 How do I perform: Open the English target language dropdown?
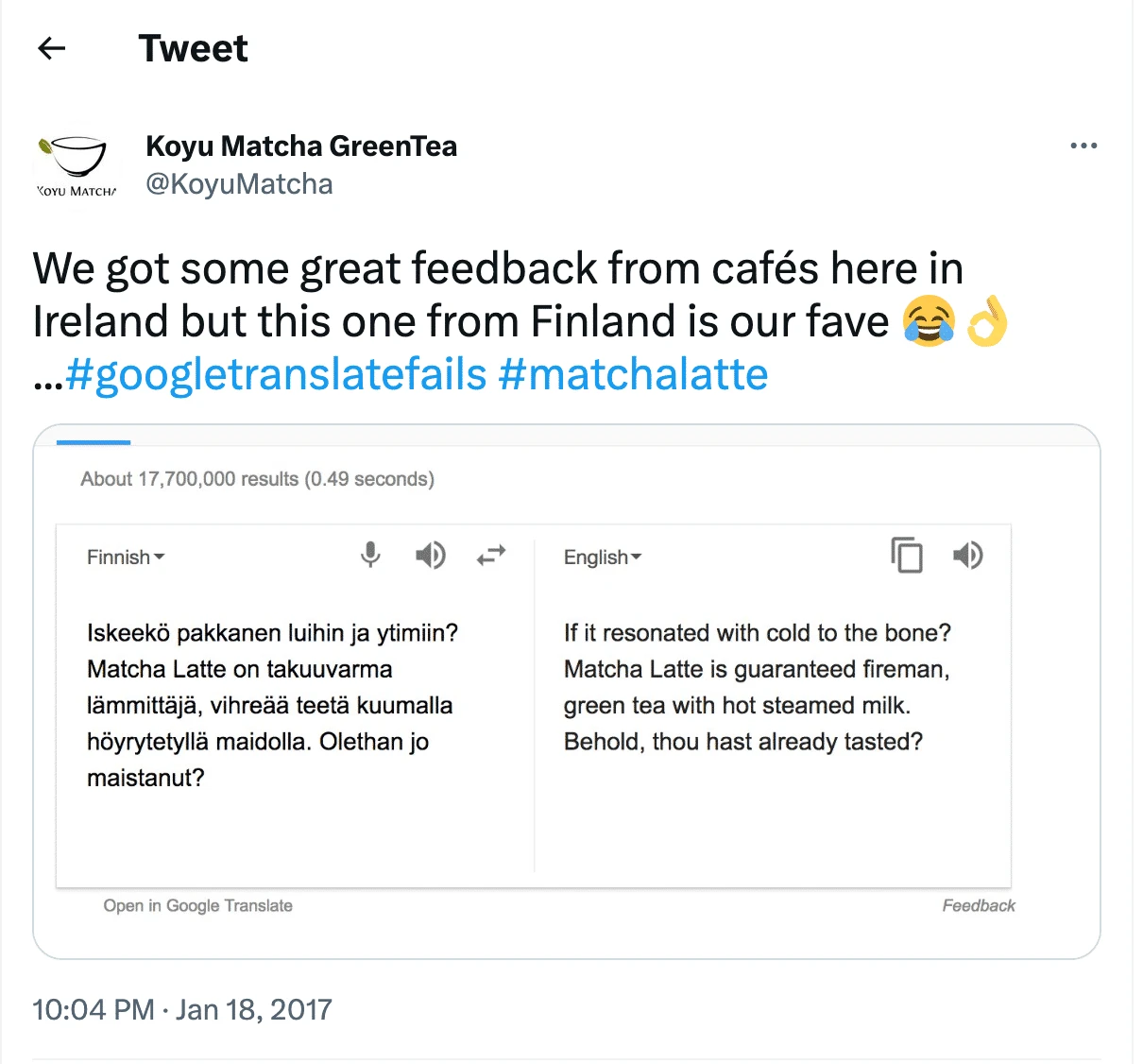(602, 557)
